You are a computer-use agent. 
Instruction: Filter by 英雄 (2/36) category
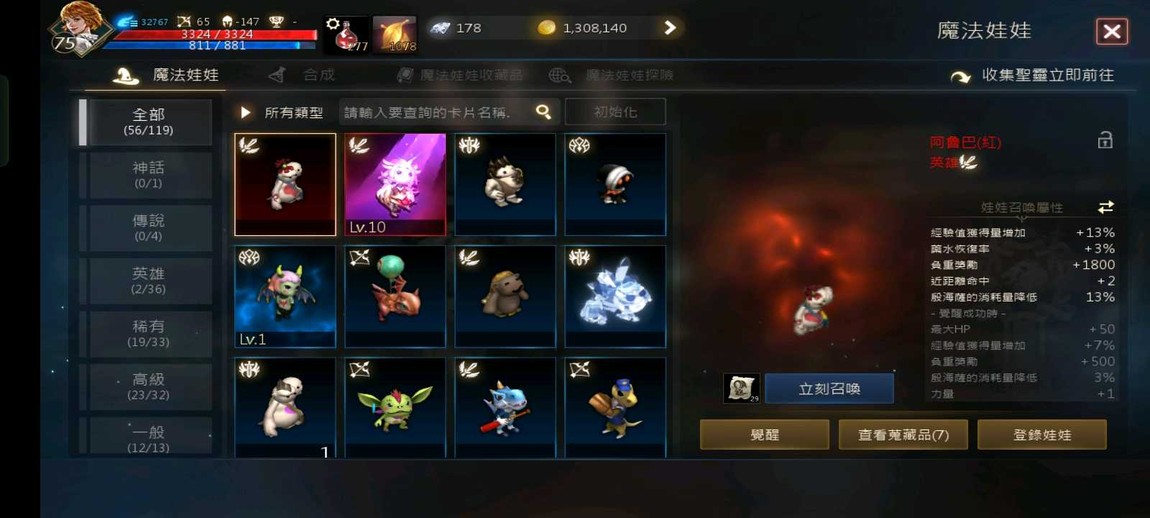pyautogui.click(x=149, y=280)
